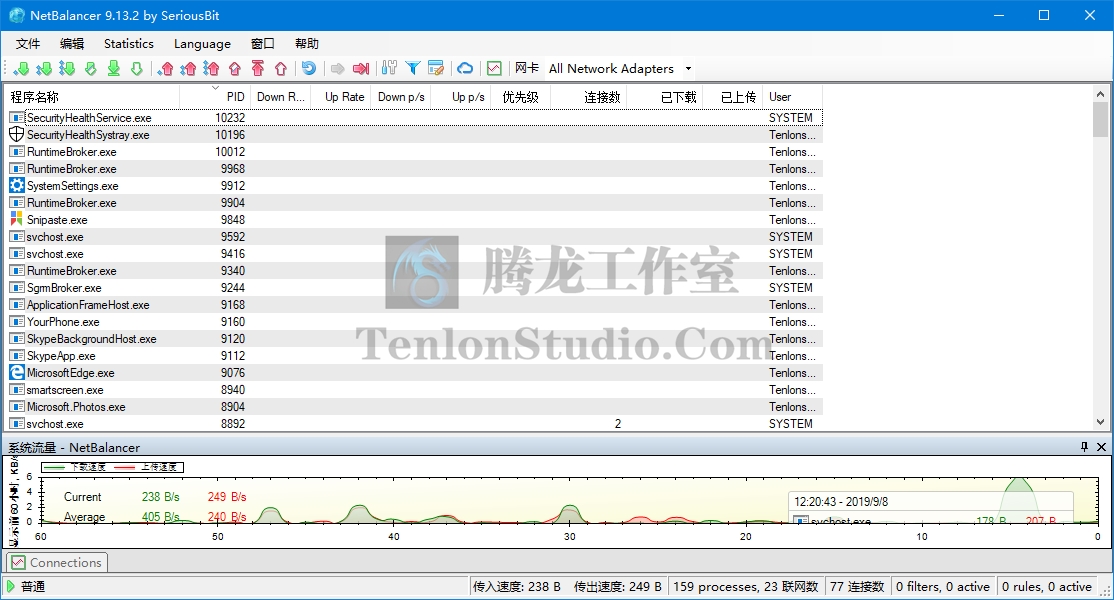The image size is (1114, 600).
Task: Click the green slashed block-download arrow
Action: [x=90, y=68]
